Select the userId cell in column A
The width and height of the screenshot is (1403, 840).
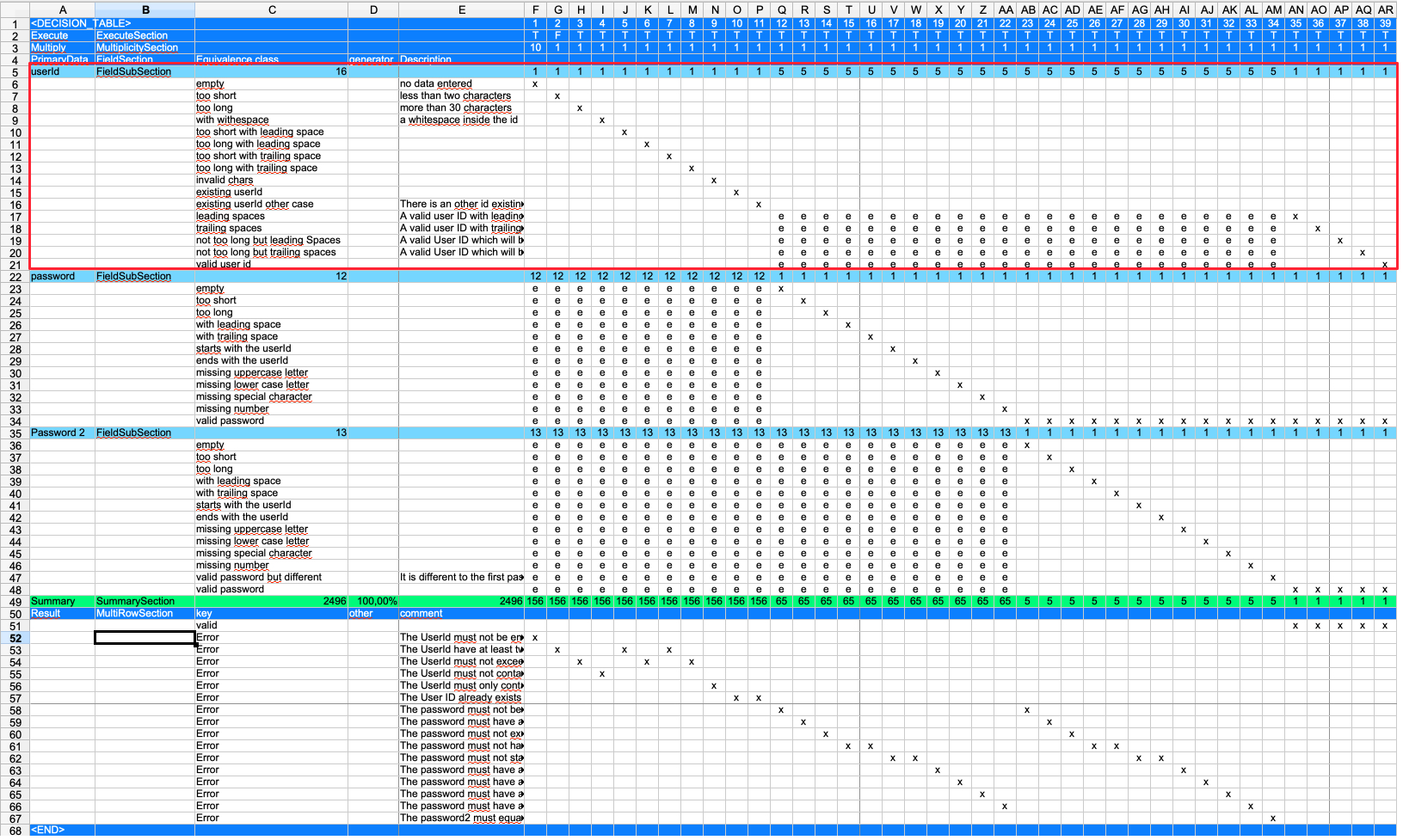[62, 71]
